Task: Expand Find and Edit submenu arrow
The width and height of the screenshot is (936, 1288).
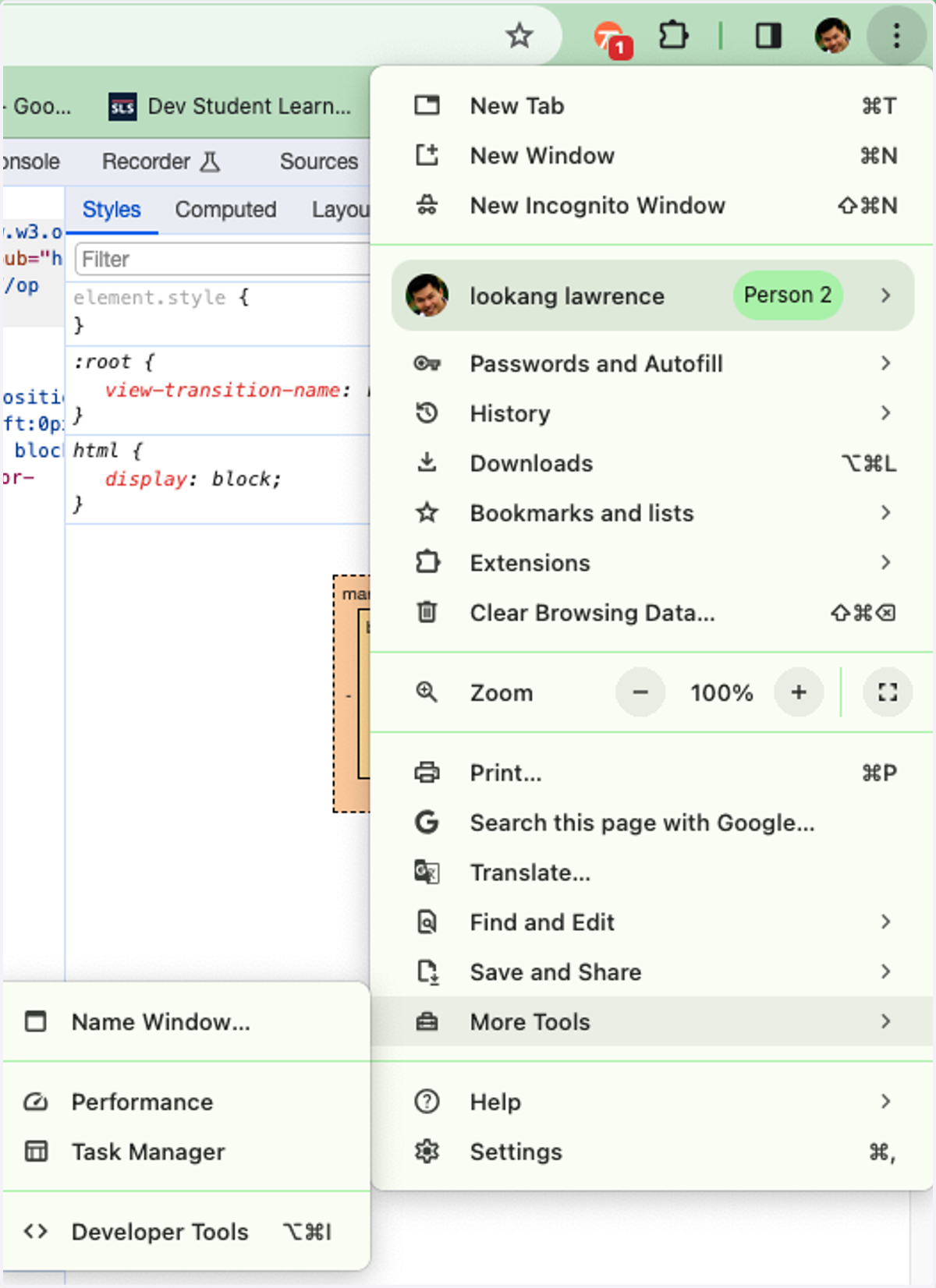Action: click(885, 922)
